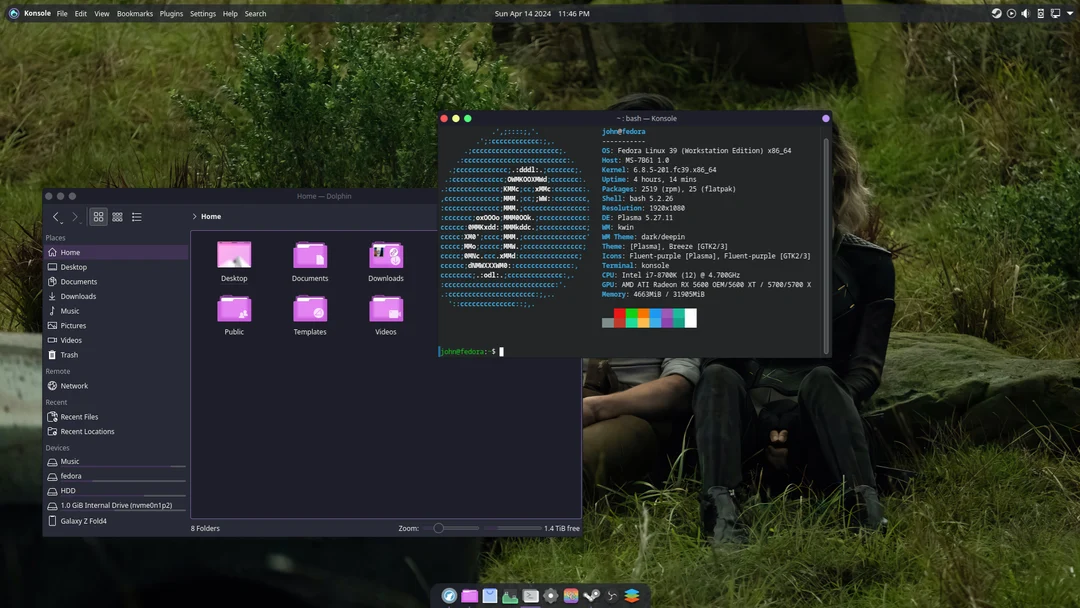Open the 1.0 GiB Internal Drive device

113,505
